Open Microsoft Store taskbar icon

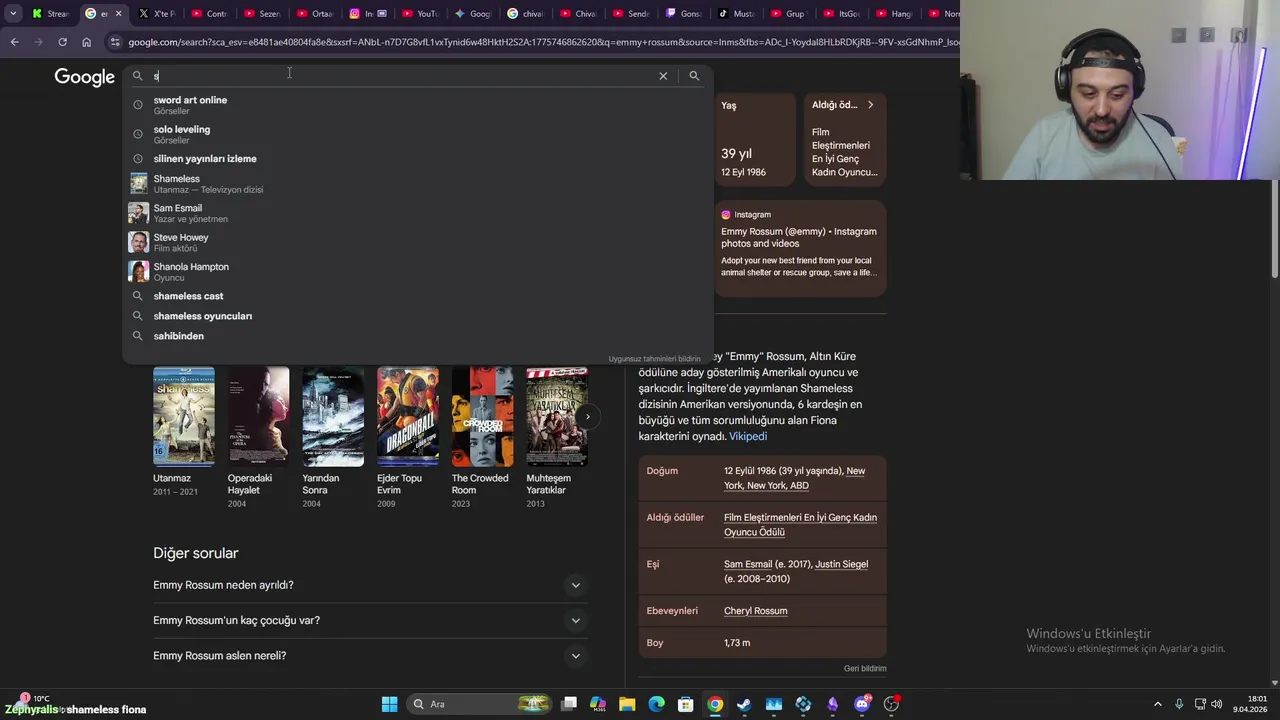coord(685,704)
